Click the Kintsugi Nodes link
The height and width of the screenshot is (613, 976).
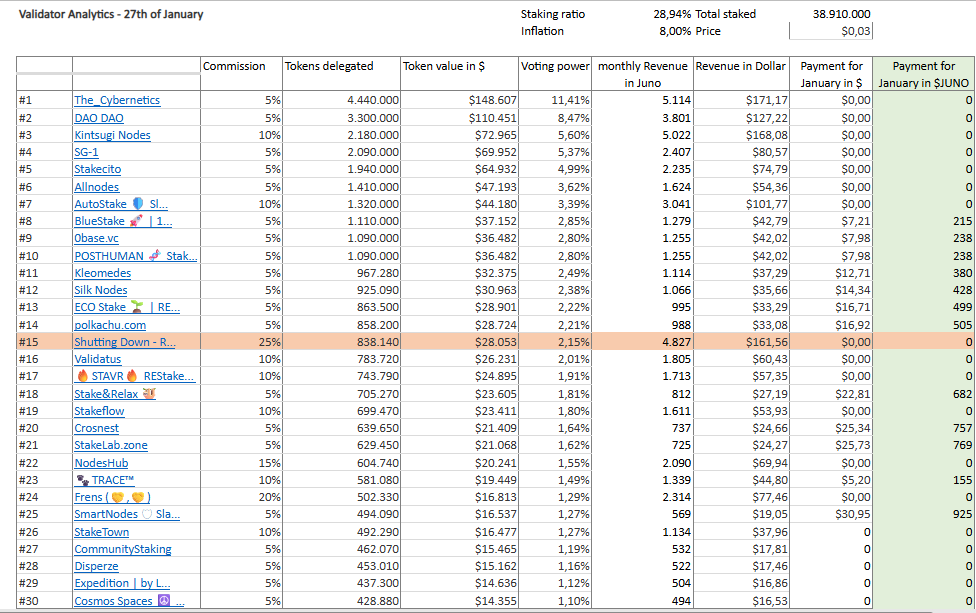(112, 135)
